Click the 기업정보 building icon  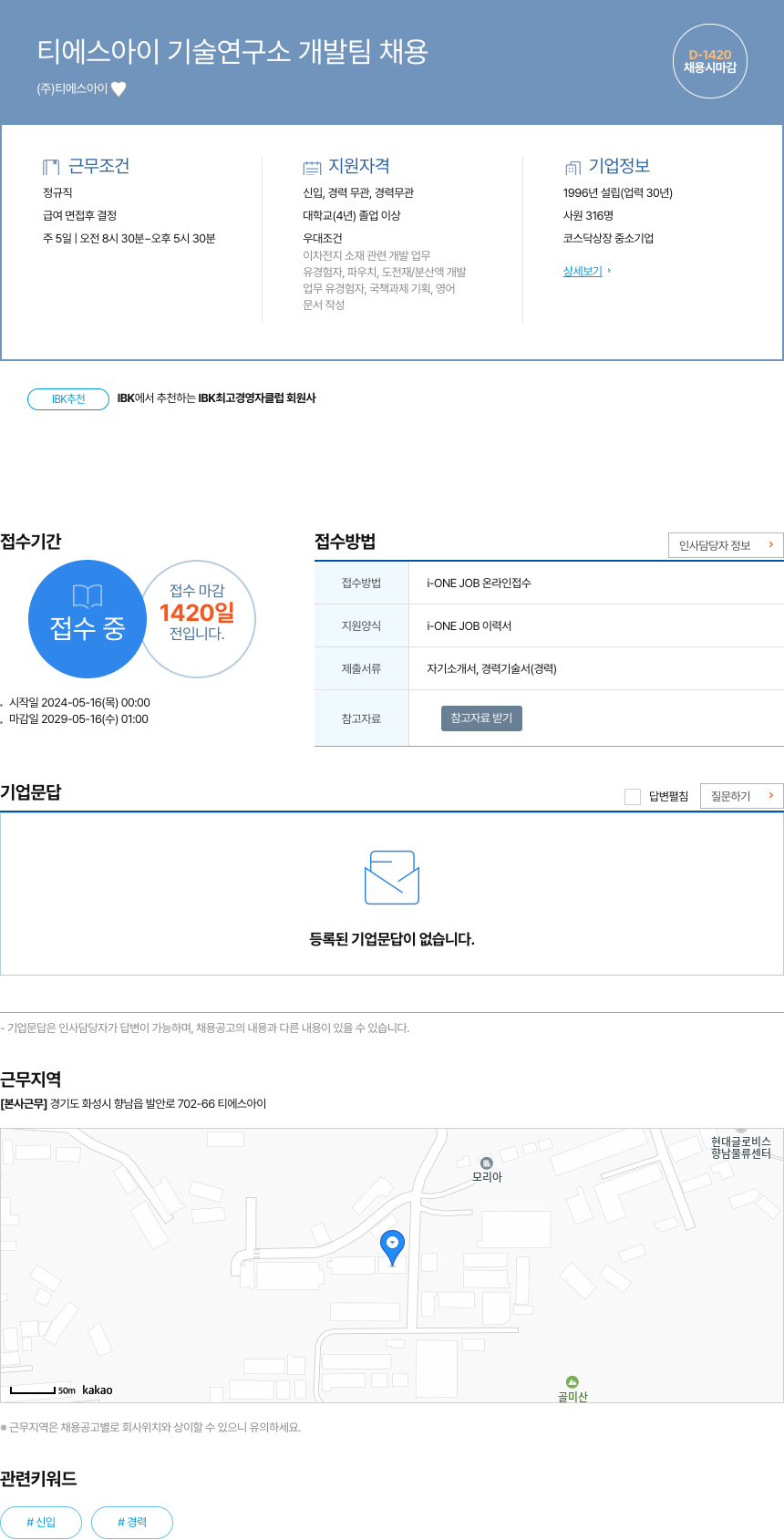point(573,168)
